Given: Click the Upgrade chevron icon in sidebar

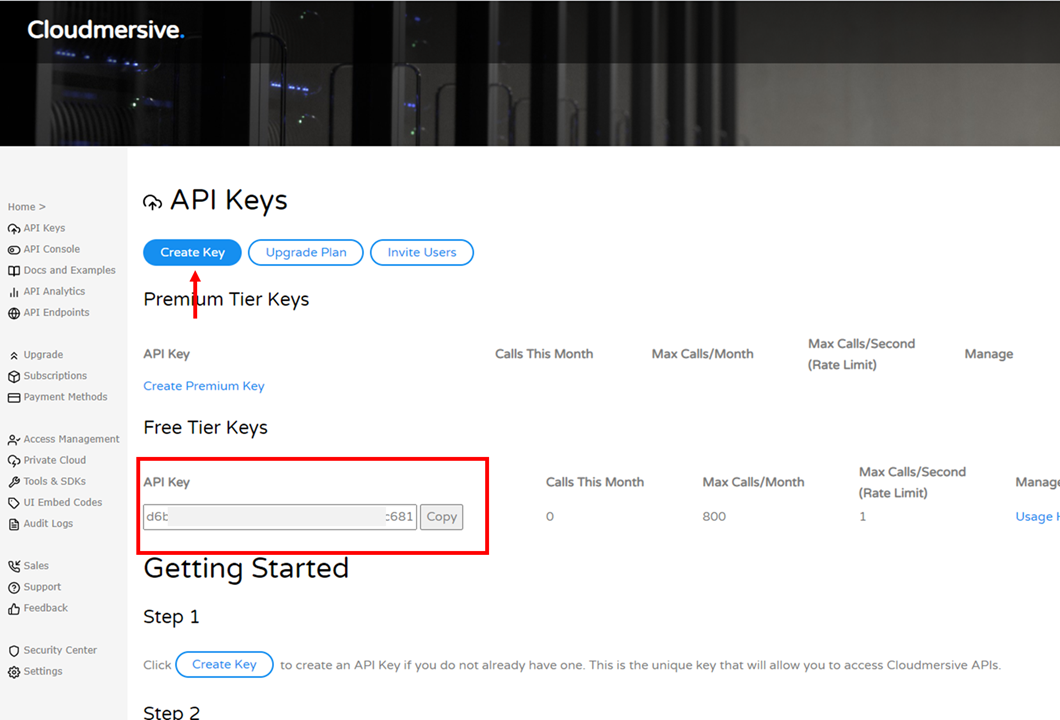Looking at the screenshot, I should [x=14, y=355].
